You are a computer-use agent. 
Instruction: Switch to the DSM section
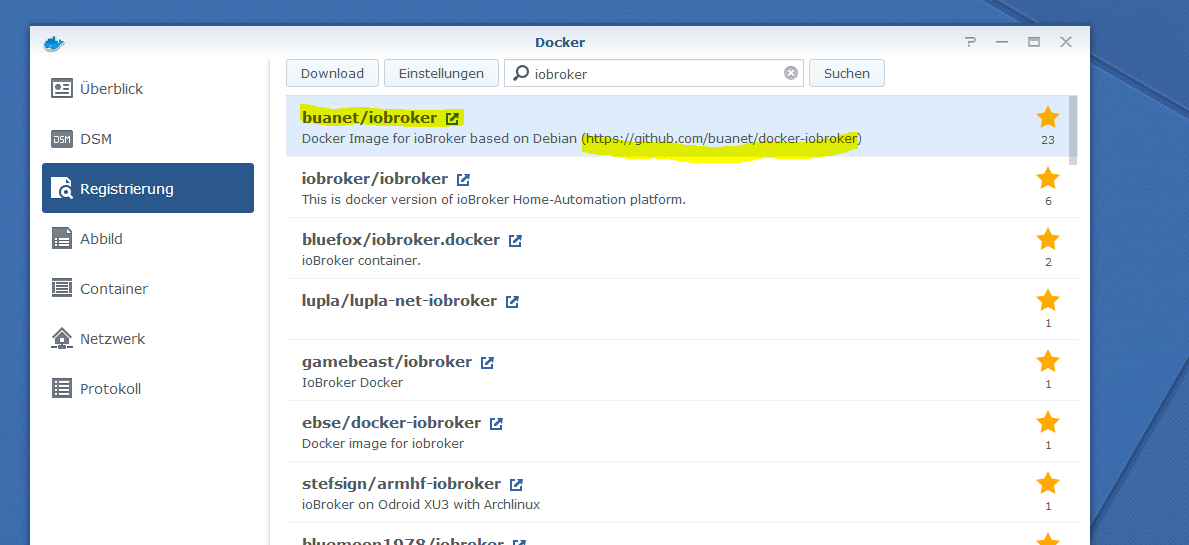click(x=148, y=139)
